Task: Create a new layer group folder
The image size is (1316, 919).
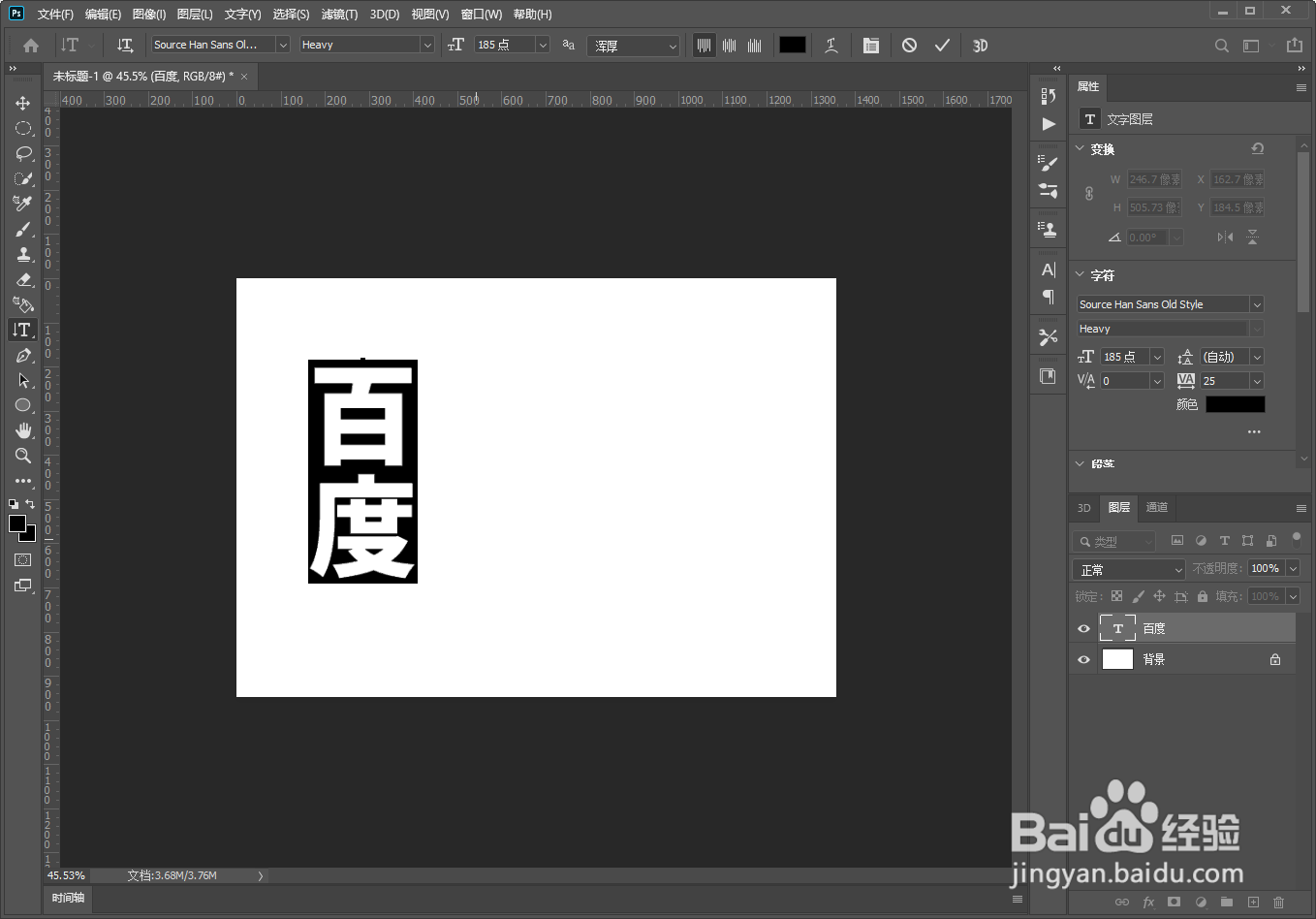Action: coord(1227,902)
